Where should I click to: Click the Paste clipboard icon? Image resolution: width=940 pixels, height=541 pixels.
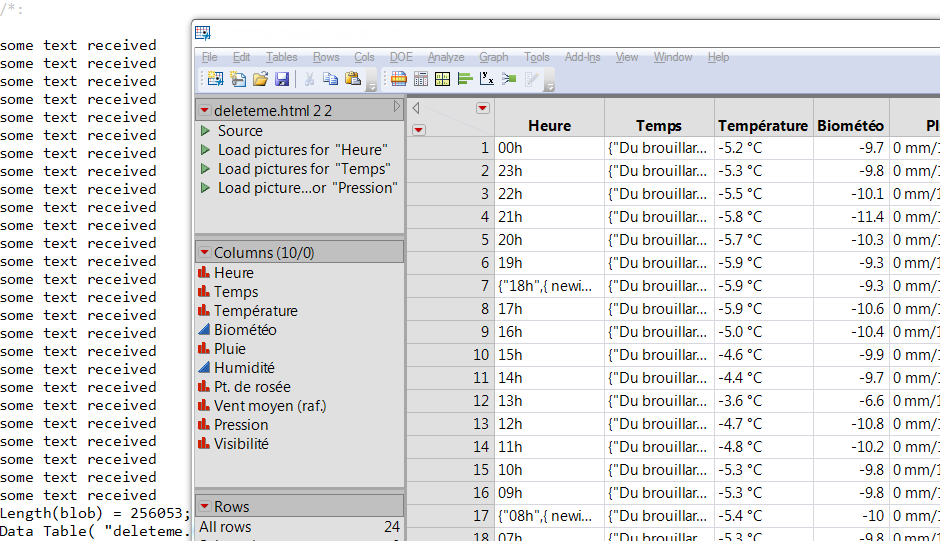[x=352, y=79]
